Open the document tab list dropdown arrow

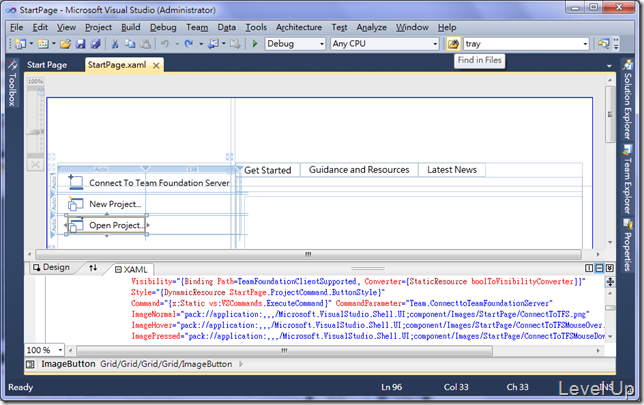609,66
